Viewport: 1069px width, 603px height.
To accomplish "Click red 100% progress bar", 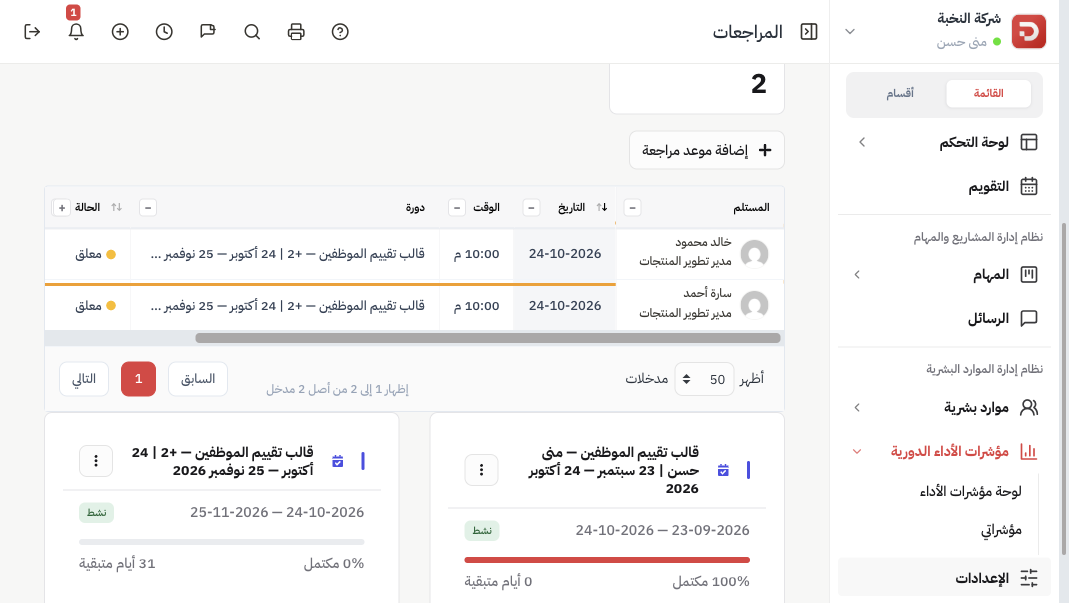I will point(607,560).
